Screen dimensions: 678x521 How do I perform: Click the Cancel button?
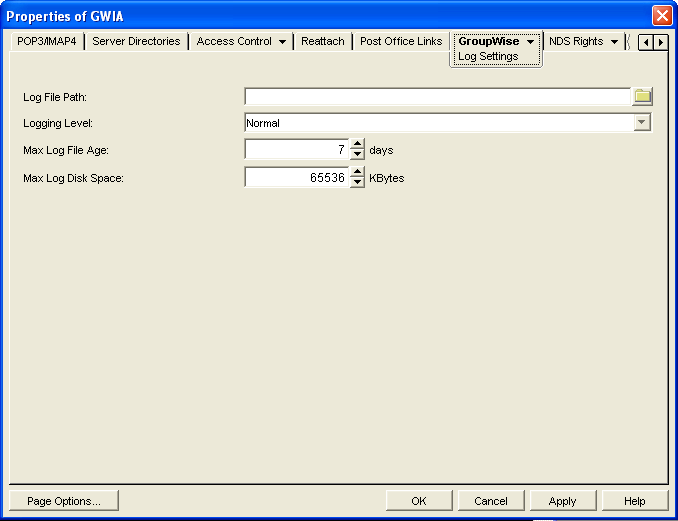tap(491, 501)
